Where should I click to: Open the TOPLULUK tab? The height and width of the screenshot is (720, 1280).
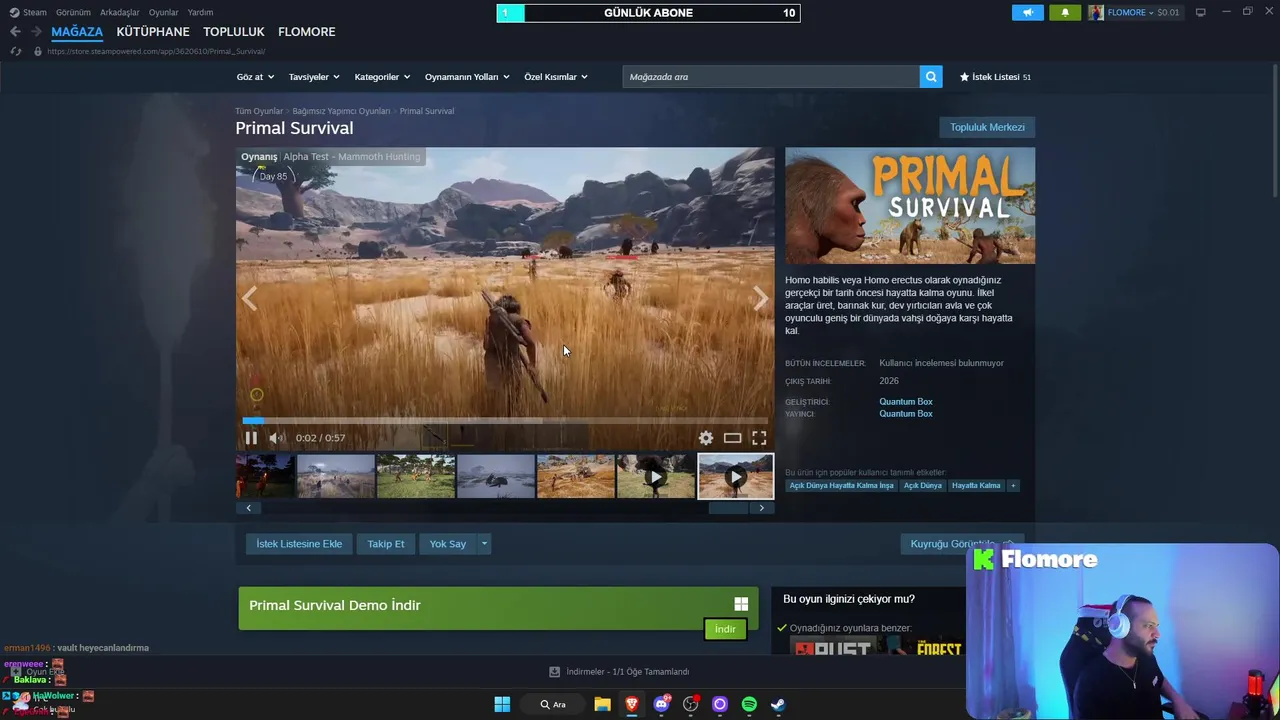point(234,32)
